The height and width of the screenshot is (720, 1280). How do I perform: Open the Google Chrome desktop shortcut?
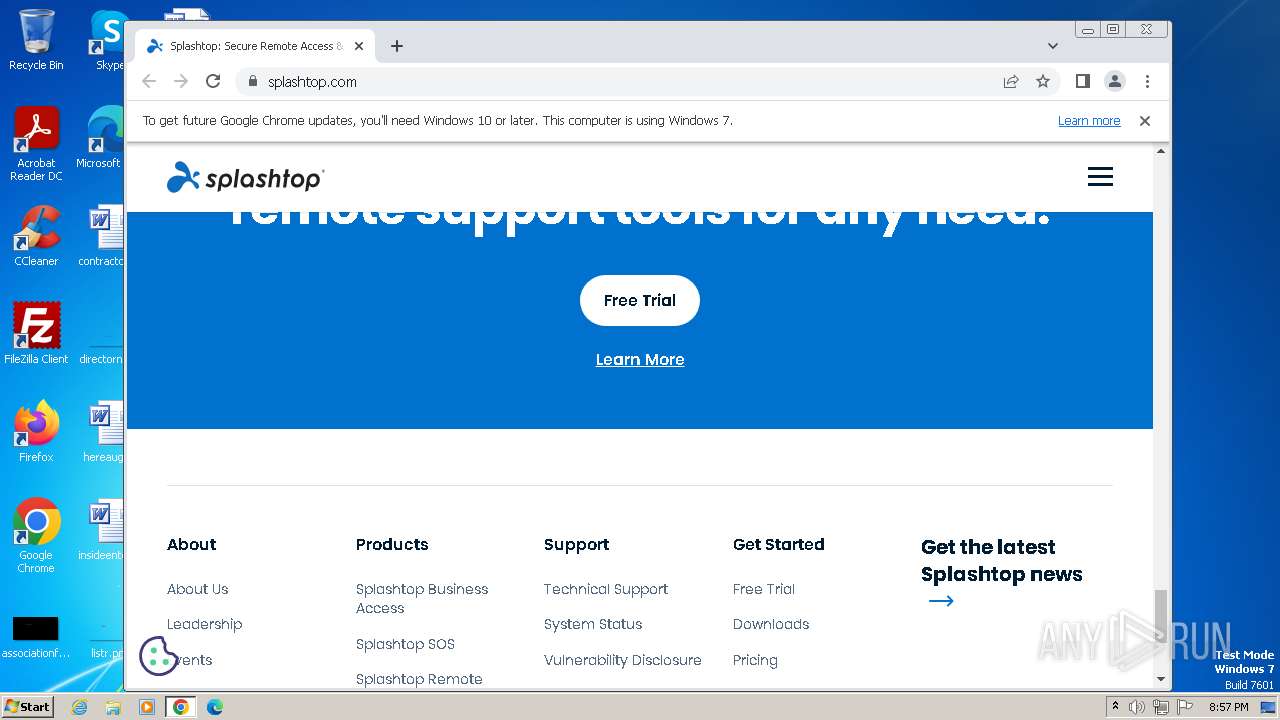(x=36, y=536)
